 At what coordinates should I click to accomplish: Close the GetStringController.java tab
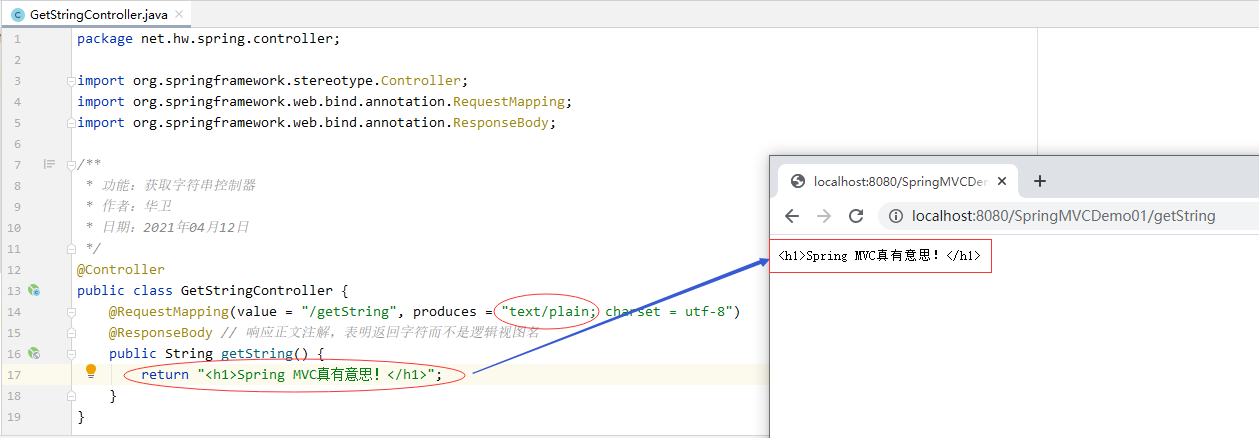pyautogui.click(x=179, y=15)
